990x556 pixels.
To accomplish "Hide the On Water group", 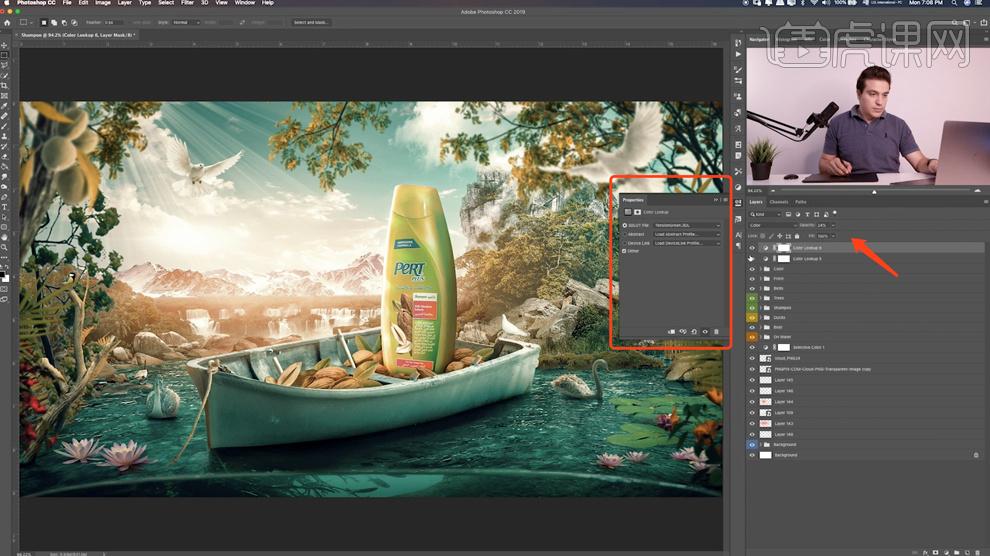I will pos(752,337).
